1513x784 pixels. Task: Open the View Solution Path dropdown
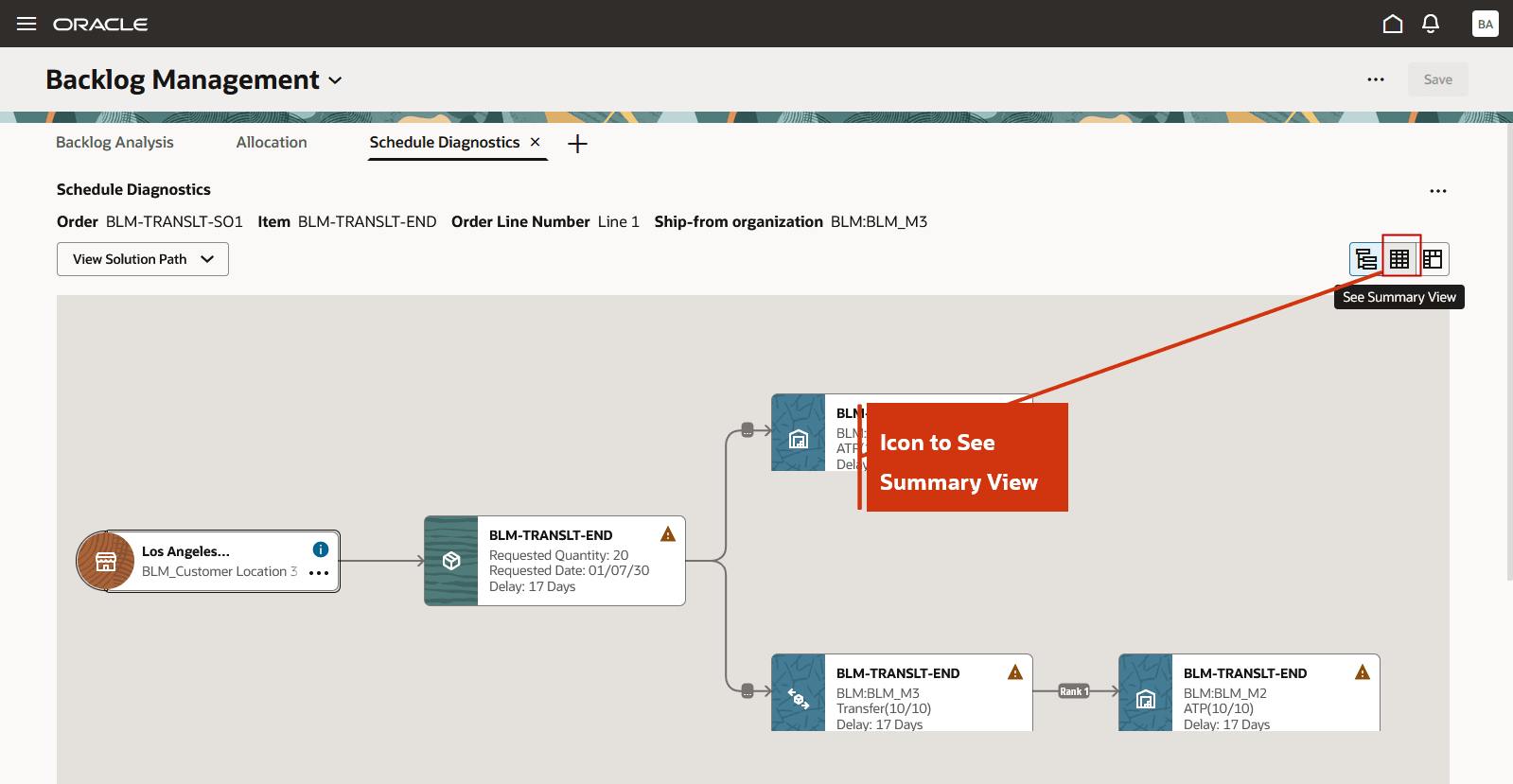click(143, 259)
